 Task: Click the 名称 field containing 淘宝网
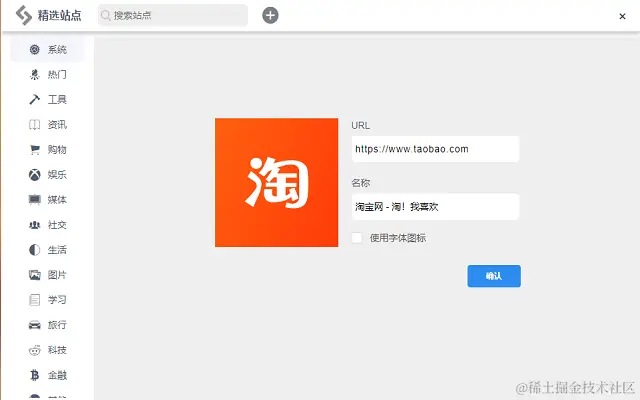coord(435,207)
